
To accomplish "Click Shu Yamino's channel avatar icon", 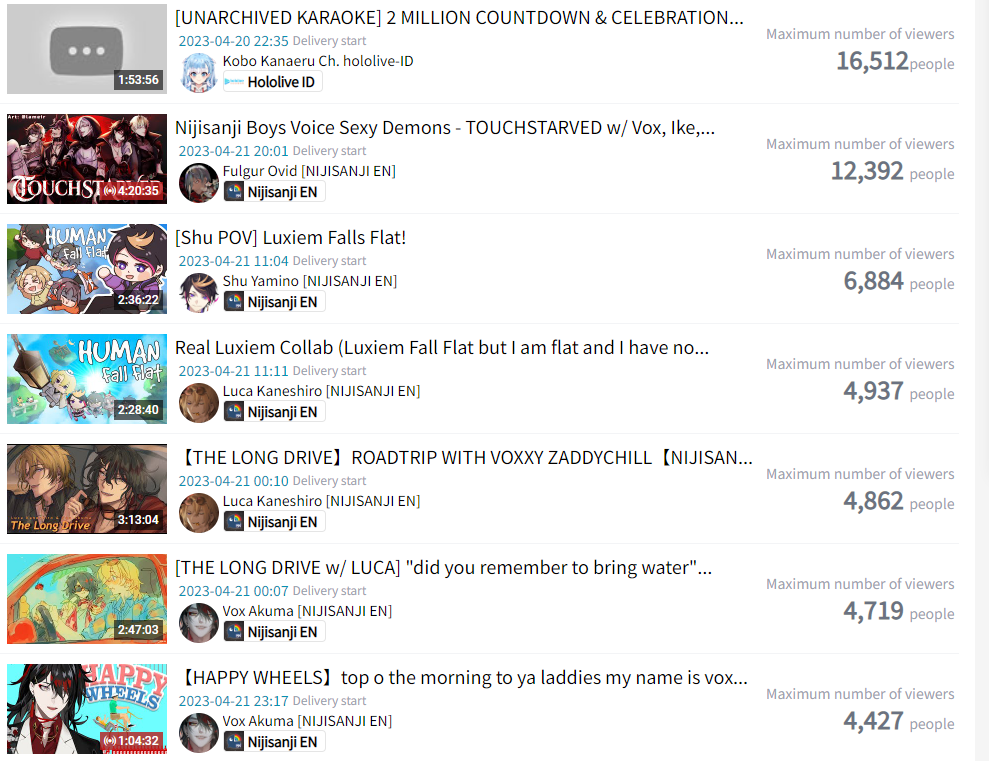I will pos(199,293).
